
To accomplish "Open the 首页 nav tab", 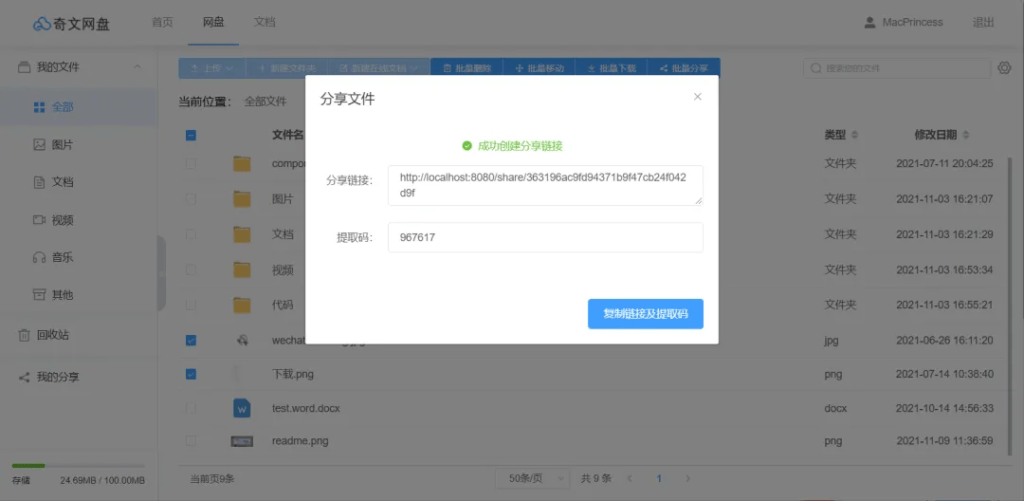I will (163, 22).
